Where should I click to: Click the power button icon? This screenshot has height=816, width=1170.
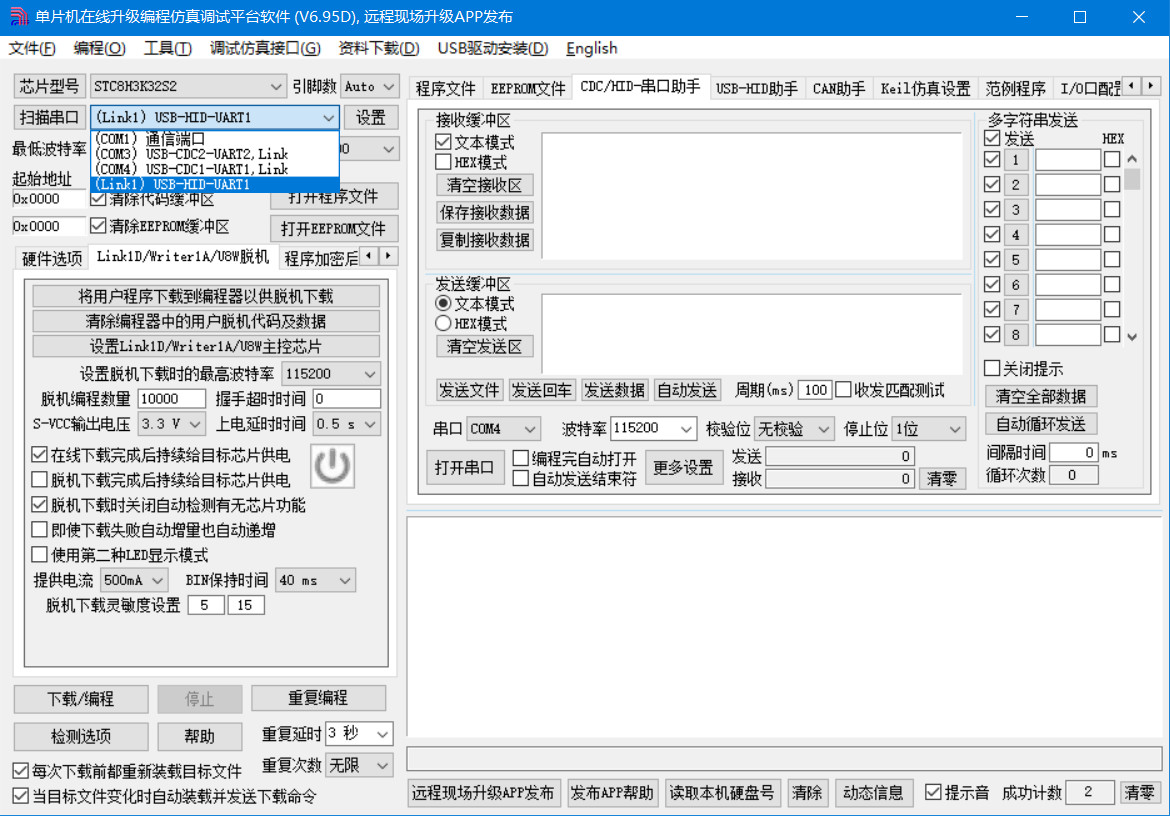(332, 465)
